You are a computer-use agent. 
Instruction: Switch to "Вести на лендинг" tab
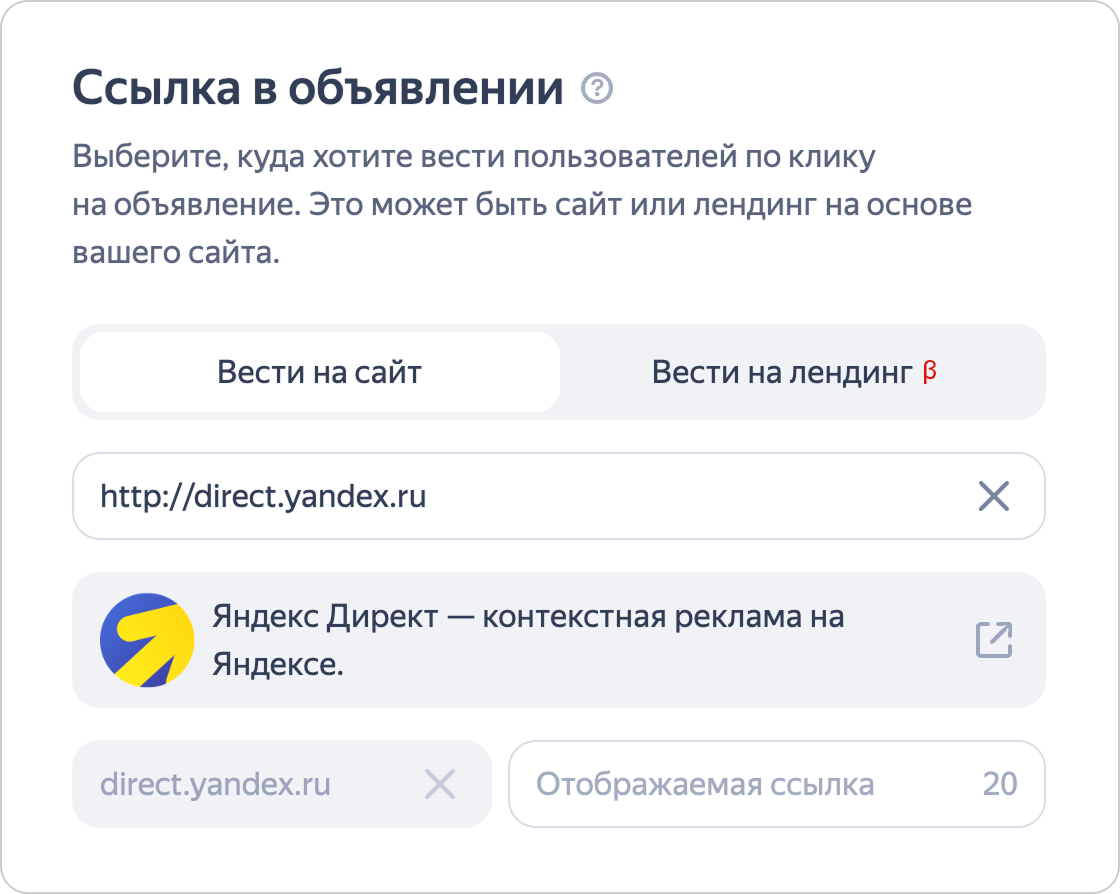(x=782, y=373)
